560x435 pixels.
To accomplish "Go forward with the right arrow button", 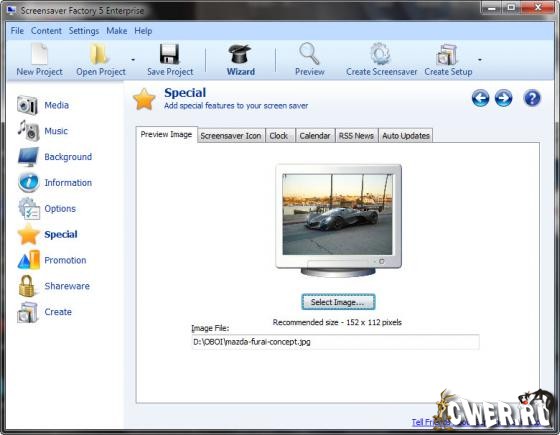I will point(504,98).
